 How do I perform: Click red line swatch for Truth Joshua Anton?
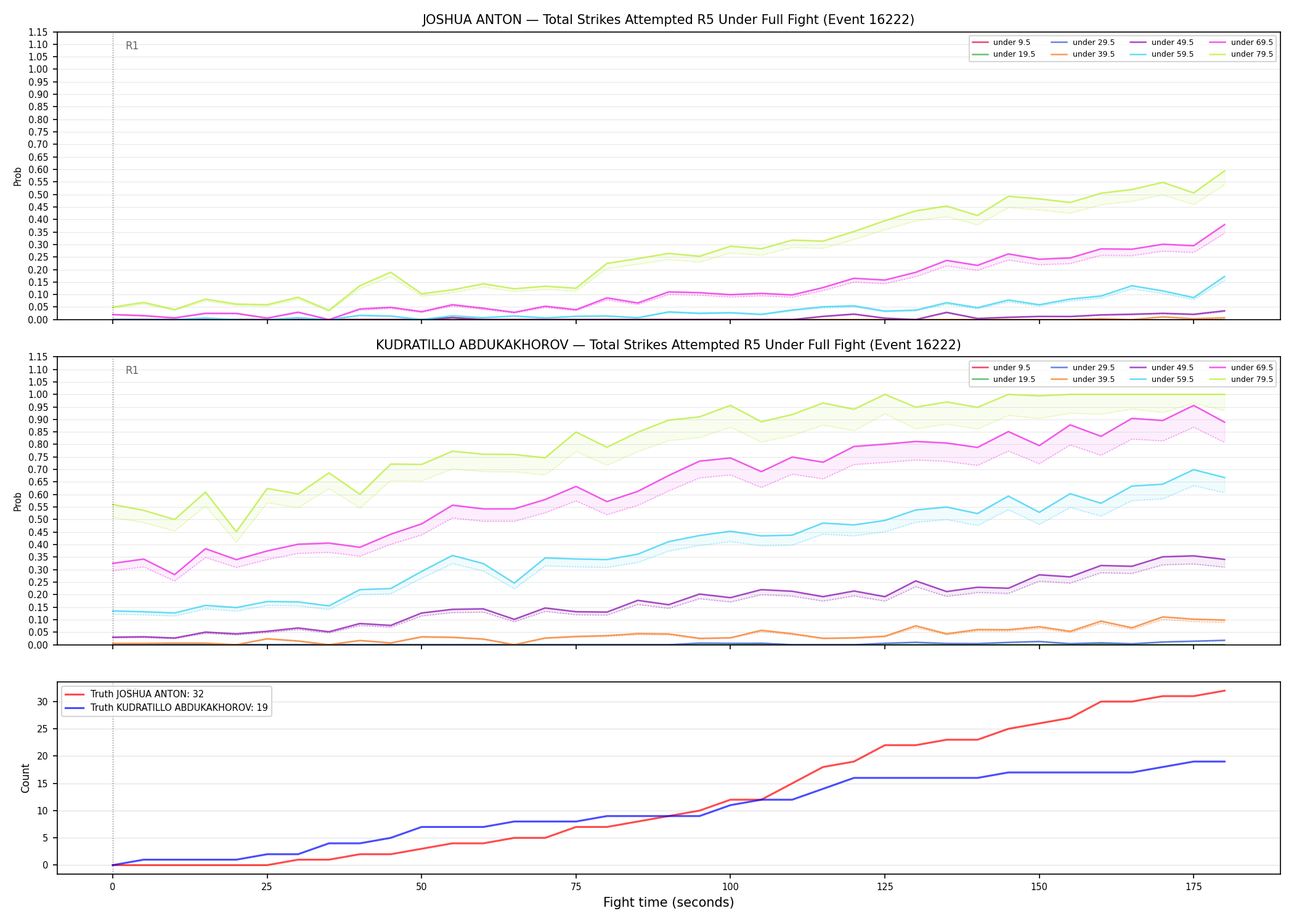click(75, 694)
